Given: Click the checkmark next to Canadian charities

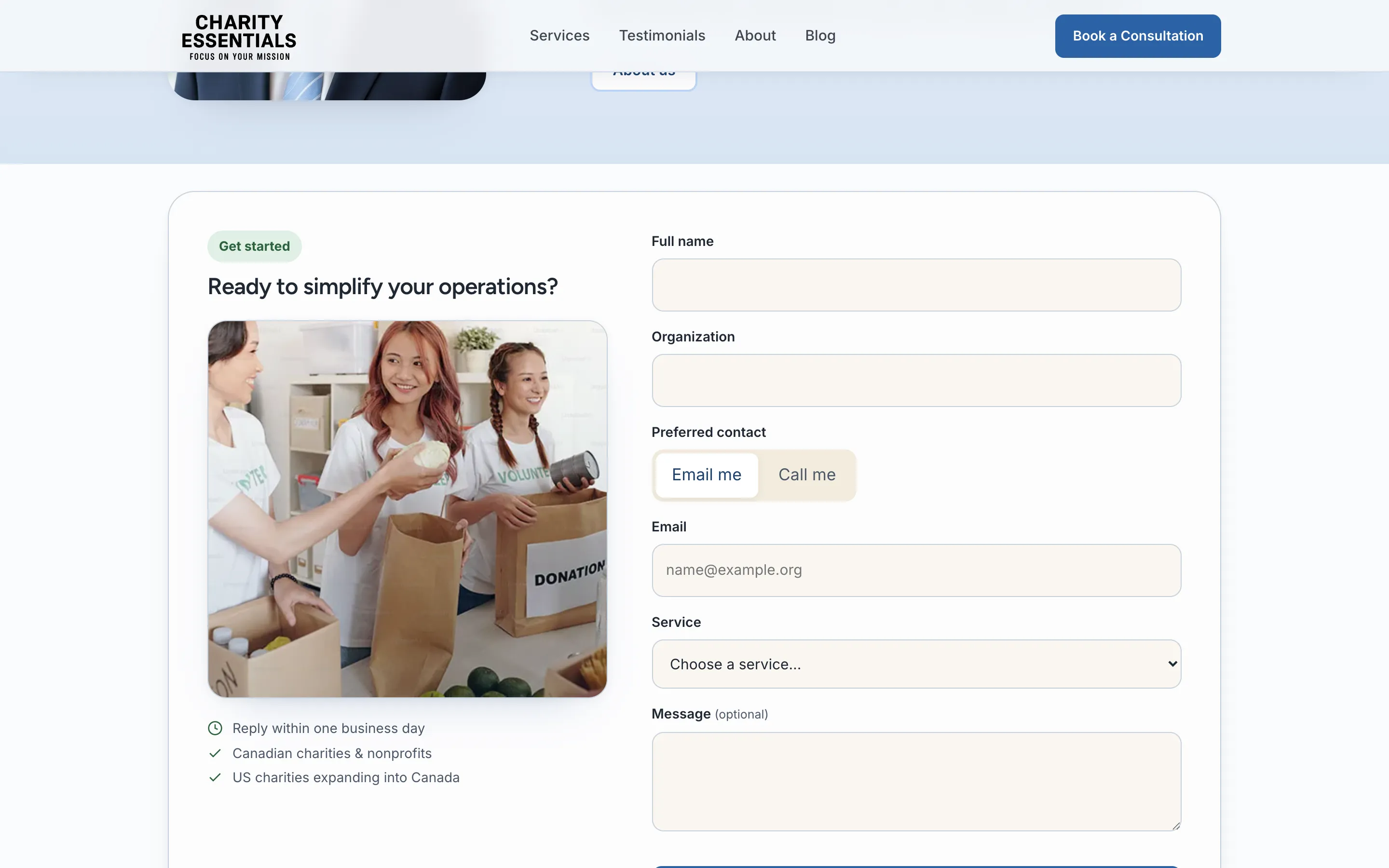Looking at the screenshot, I should point(215,753).
